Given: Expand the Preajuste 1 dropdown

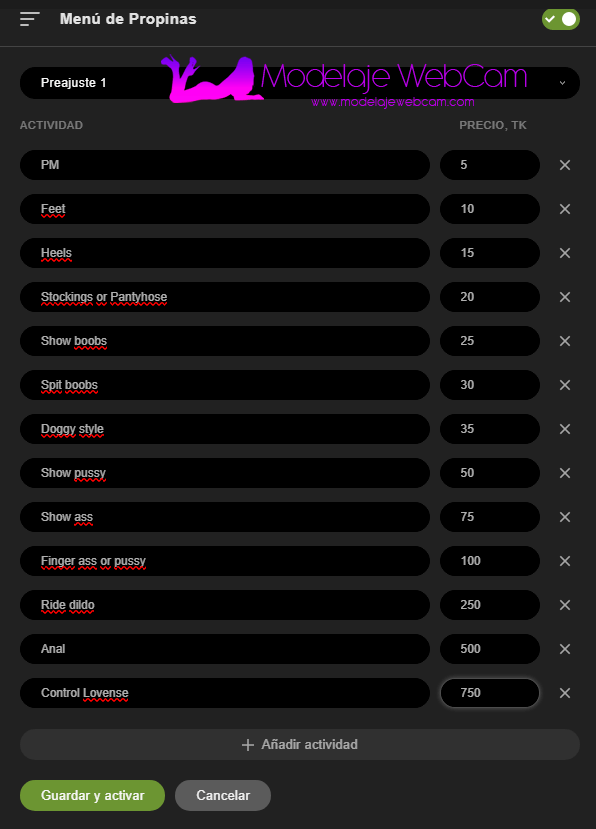Looking at the screenshot, I should click(300, 83).
